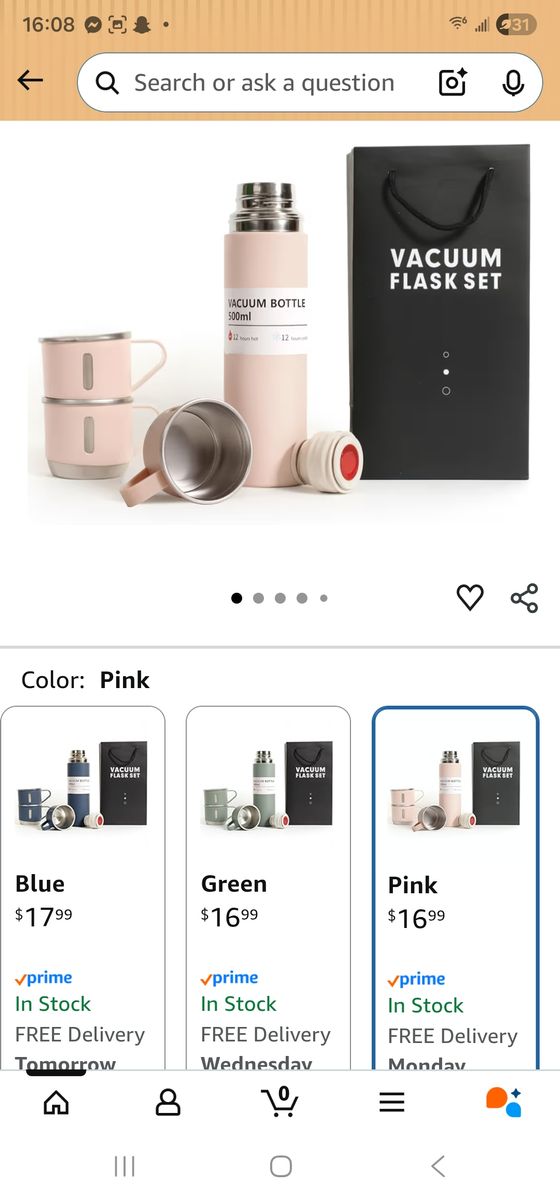Tap the Android system home button
The height and width of the screenshot is (1200, 560).
tap(281, 1166)
